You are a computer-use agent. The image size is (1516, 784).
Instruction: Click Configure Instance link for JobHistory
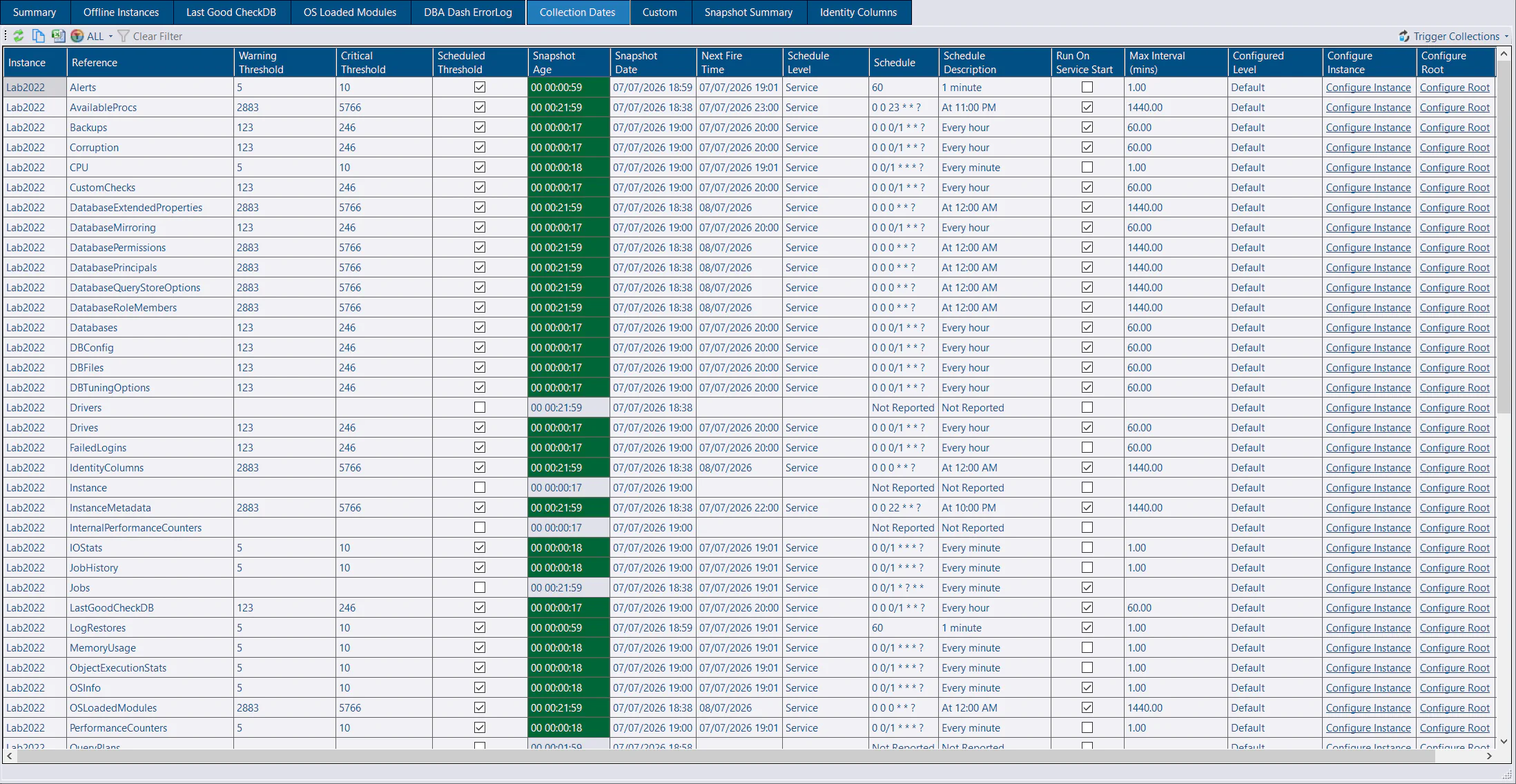point(1368,568)
